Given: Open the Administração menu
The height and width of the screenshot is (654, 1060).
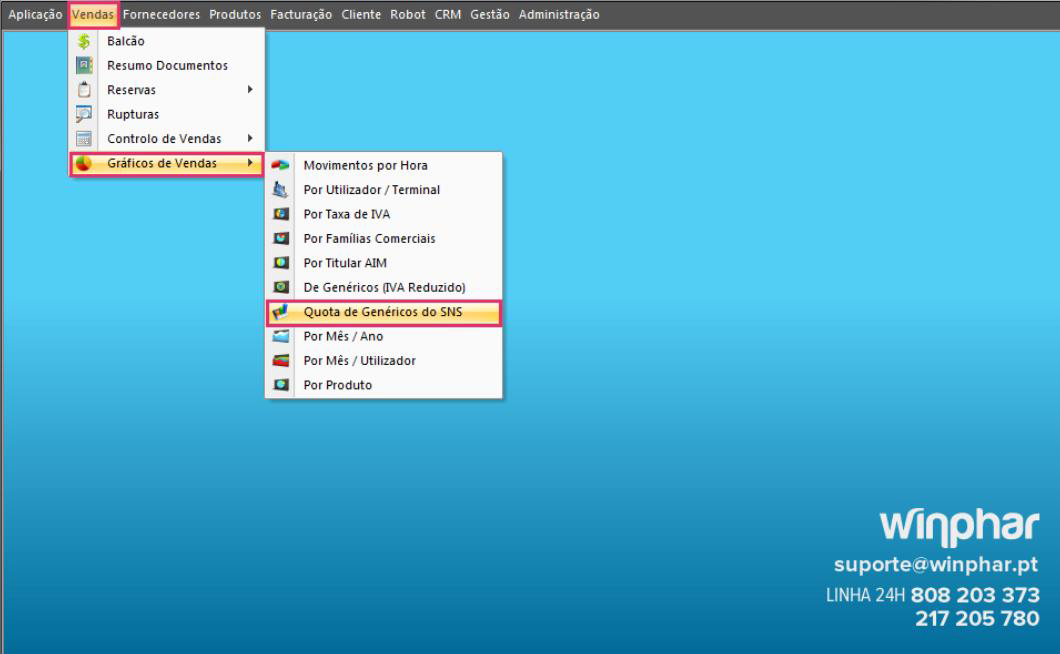Looking at the screenshot, I should 559,14.
